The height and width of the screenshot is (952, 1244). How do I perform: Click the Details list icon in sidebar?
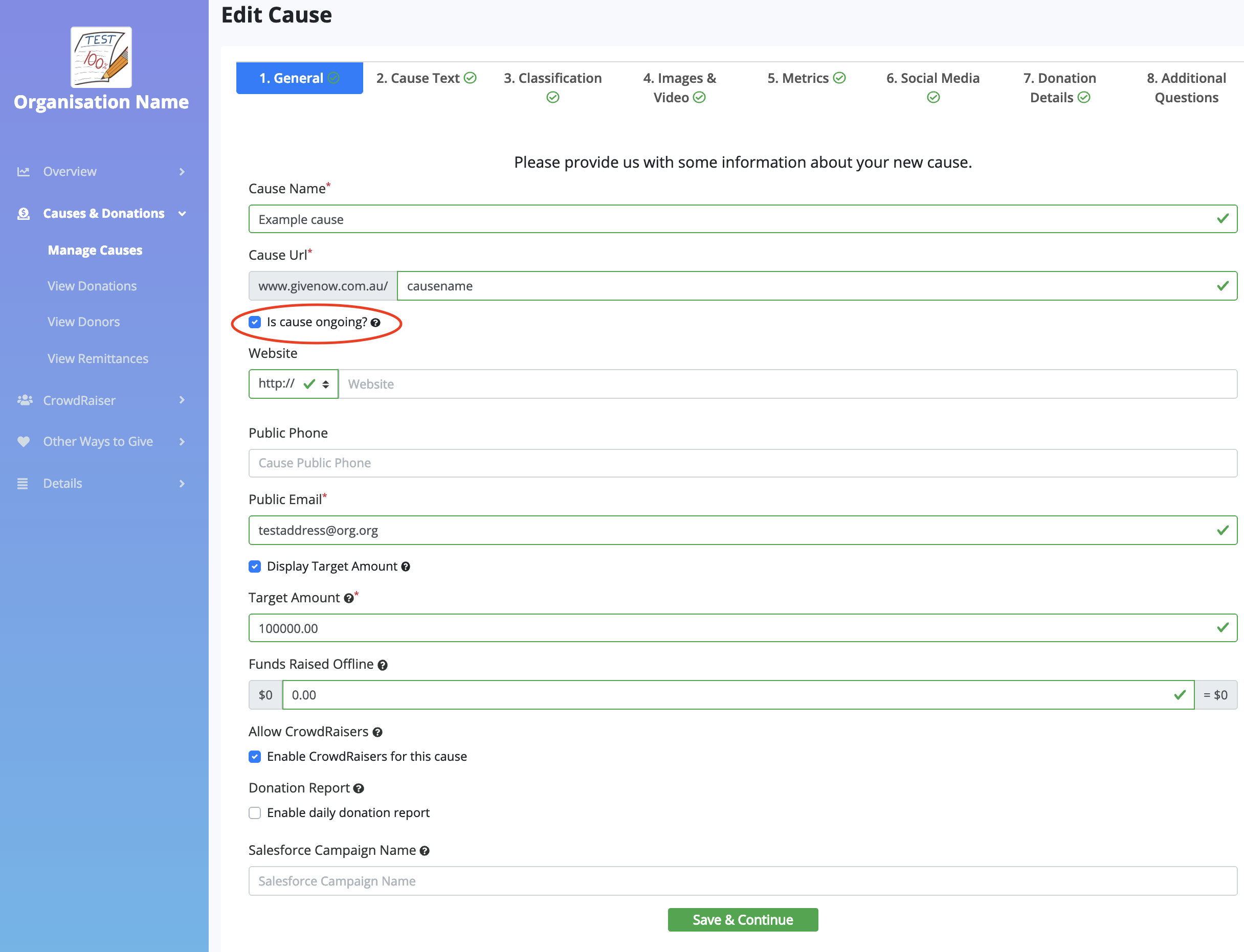(23, 483)
